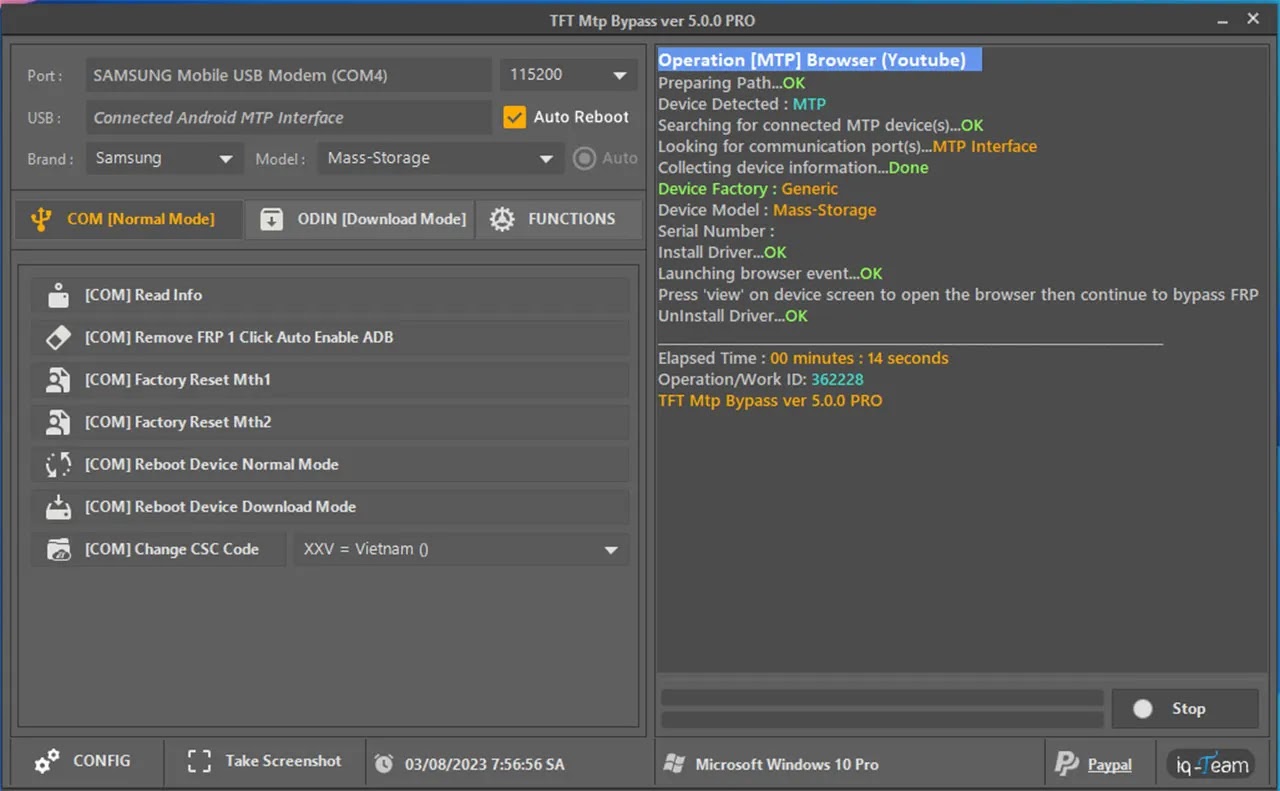Click the eraser icon for Remove FRP
Screen dimensions: 1280x791
click(x=58, y=338)
